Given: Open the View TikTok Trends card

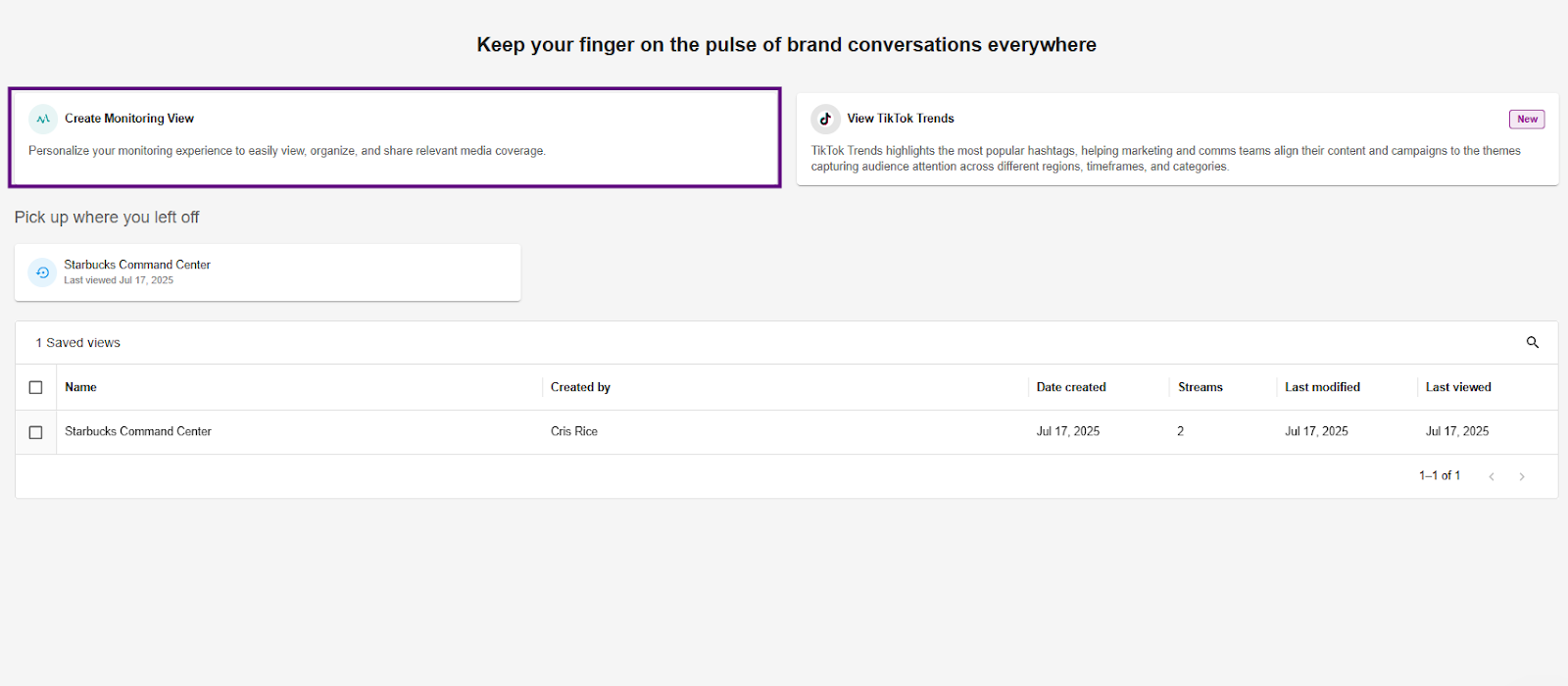Looking at the screenshot, I should 1177,139.
